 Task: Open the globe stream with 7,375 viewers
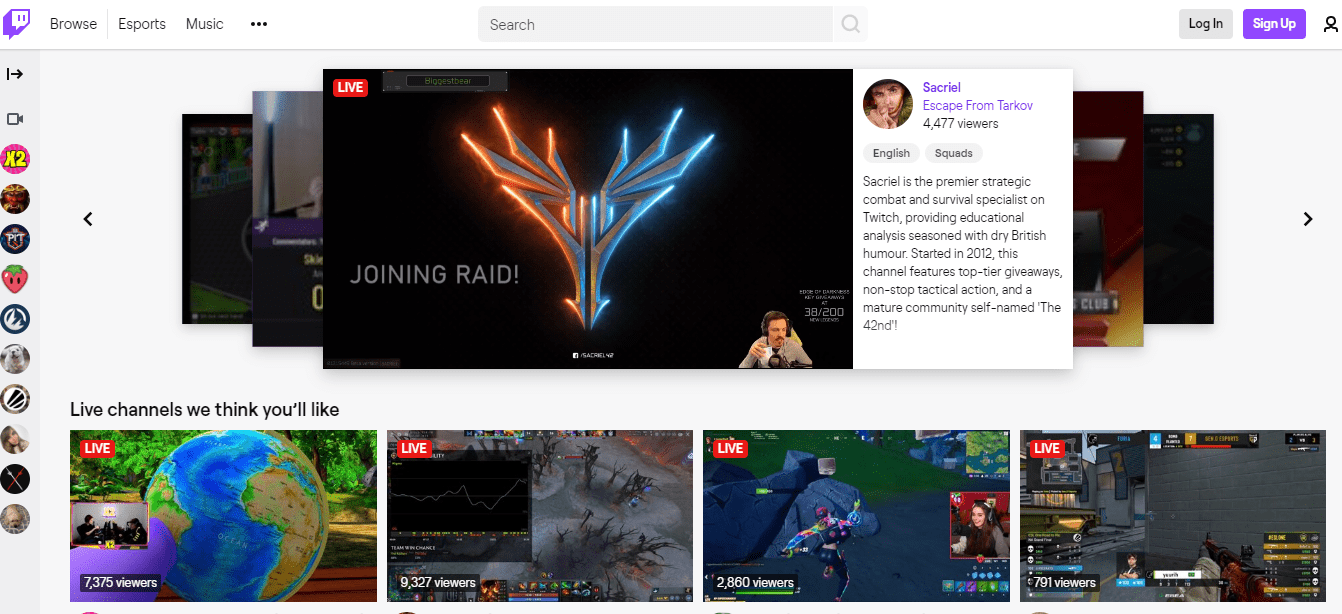223,516
